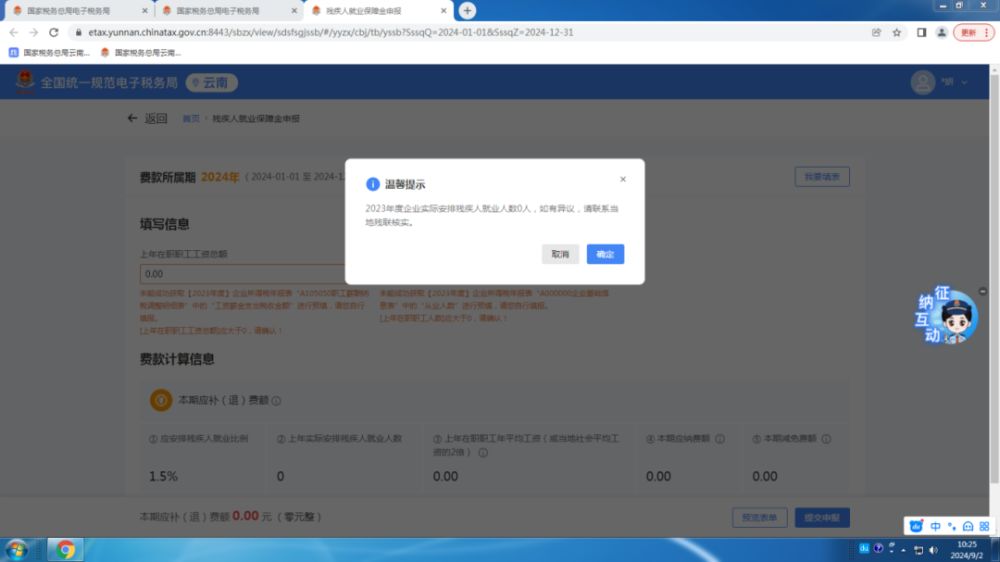Switch to the second 国家税务总局电子税务局 tab
This screenshot has height=562, width=1000.
tap(225, 11)
